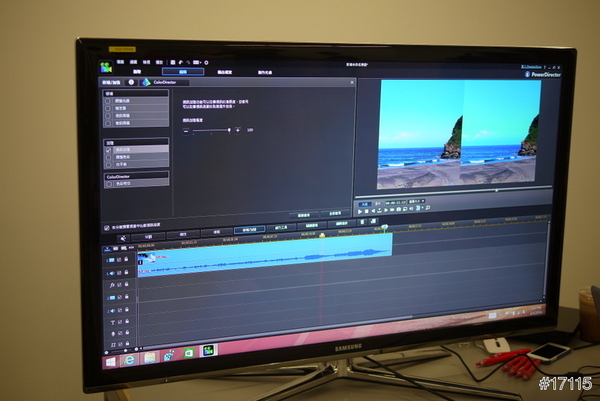This screenshot has height=401, width=600.
Task: Click the Undo arrow in the top toolbar
Action: click(181, 62)
